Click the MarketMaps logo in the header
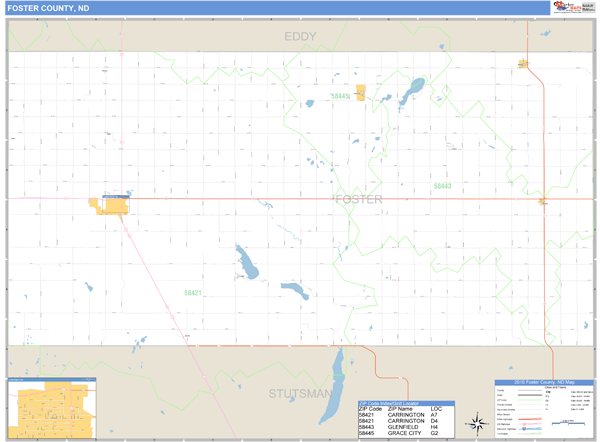This screenshot has width=600, height=442. [x=573, y=7]
